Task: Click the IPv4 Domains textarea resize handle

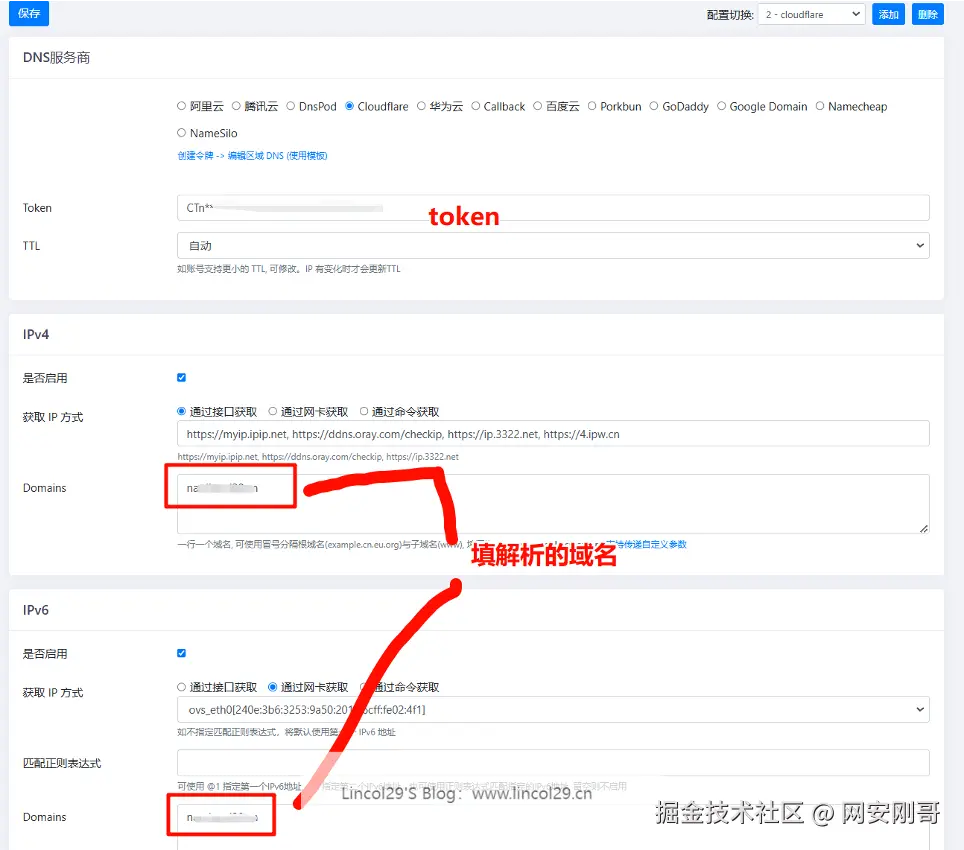Action: coord(923,529)
